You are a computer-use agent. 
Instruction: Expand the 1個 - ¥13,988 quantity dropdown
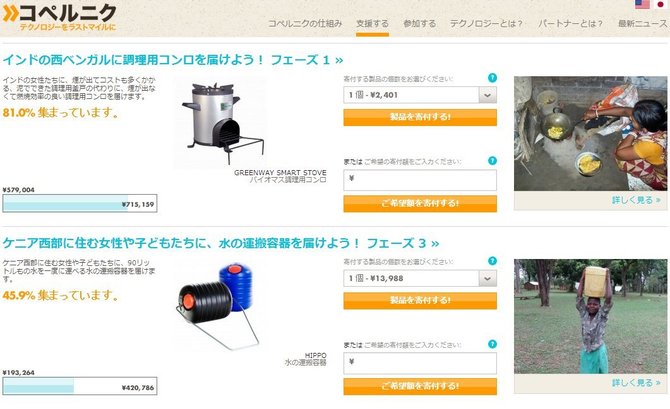coord(420,278)
